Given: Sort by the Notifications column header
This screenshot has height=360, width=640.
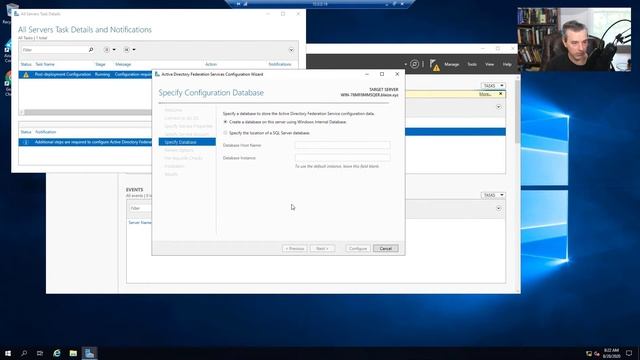Looking at the screenshot, I should click(x=280, y=64).
